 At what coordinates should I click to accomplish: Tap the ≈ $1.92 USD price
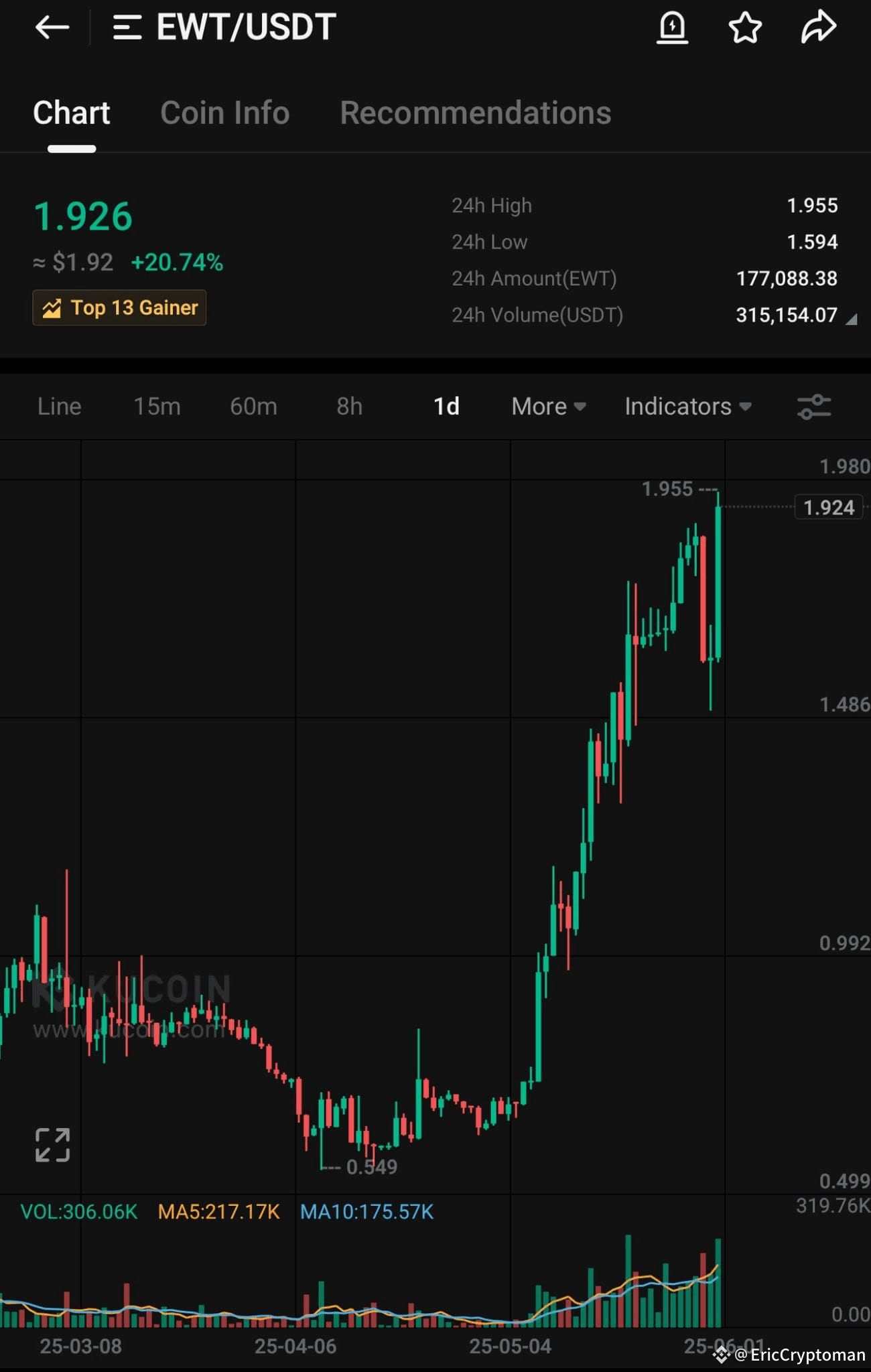point(74,263)
